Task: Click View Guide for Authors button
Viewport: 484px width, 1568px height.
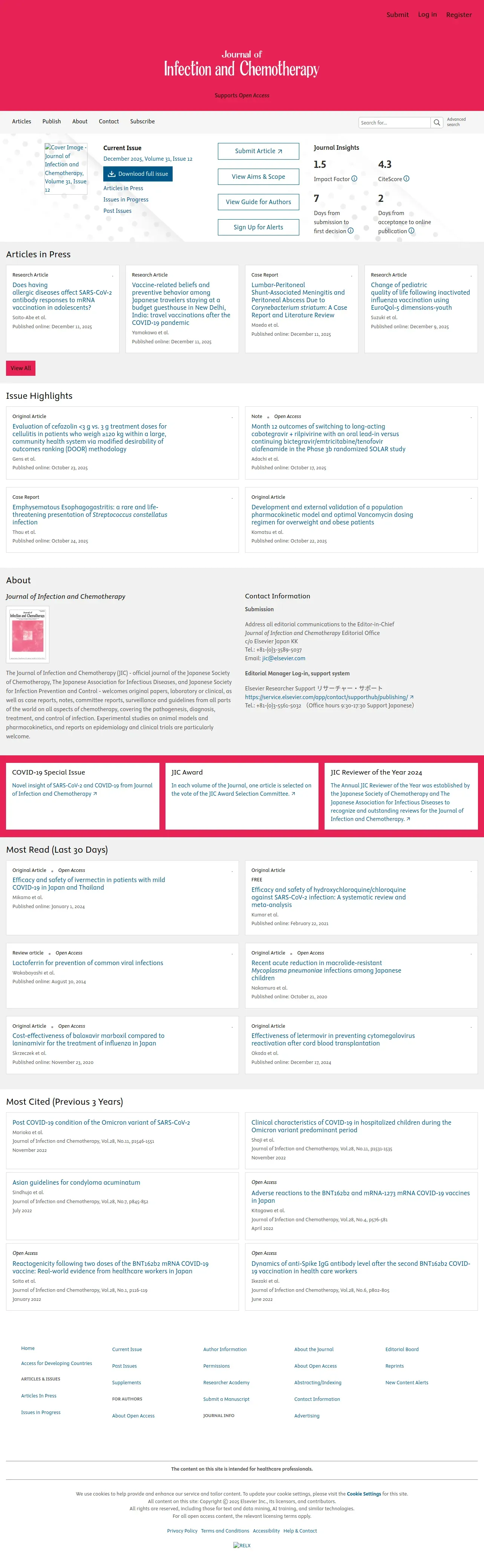Action: point(259,202)
